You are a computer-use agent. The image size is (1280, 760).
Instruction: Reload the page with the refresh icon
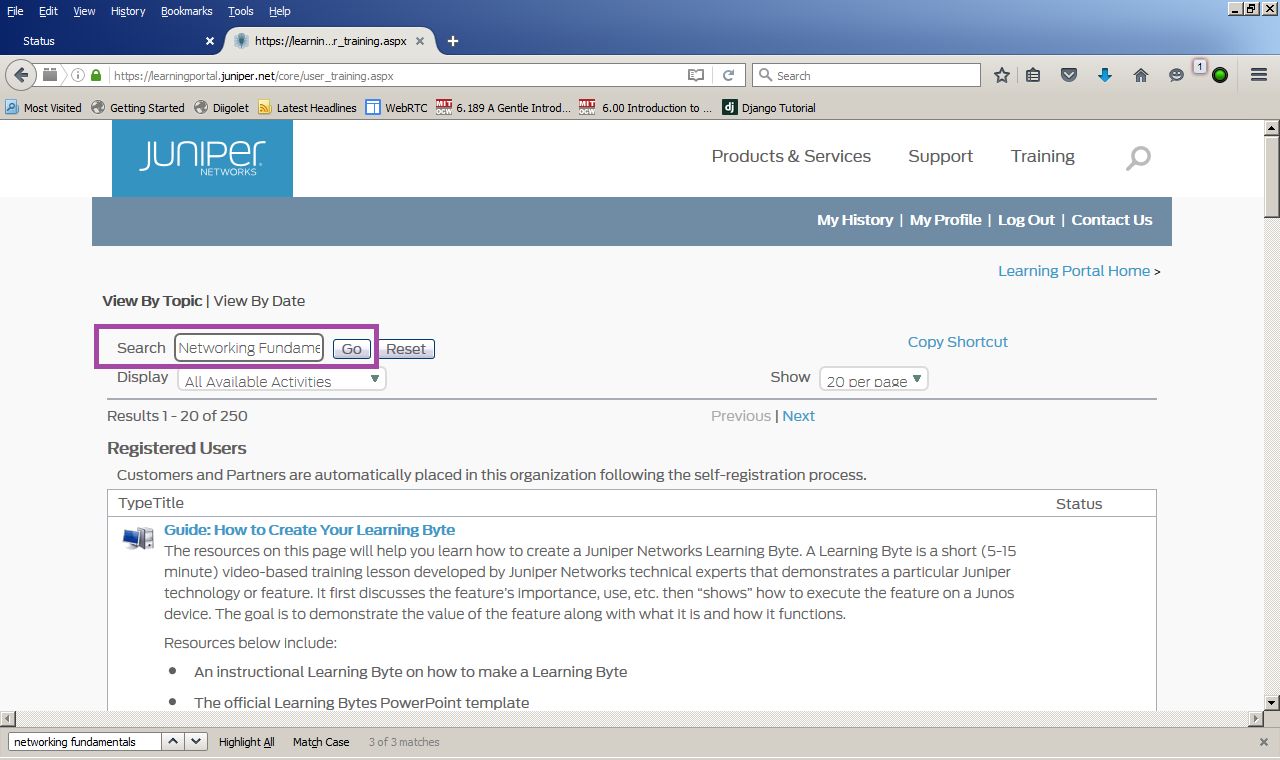coord(729,75)
